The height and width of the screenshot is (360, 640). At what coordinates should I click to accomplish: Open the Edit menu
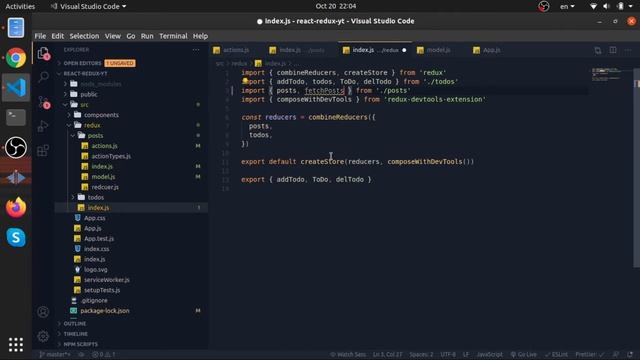[58, 36]
